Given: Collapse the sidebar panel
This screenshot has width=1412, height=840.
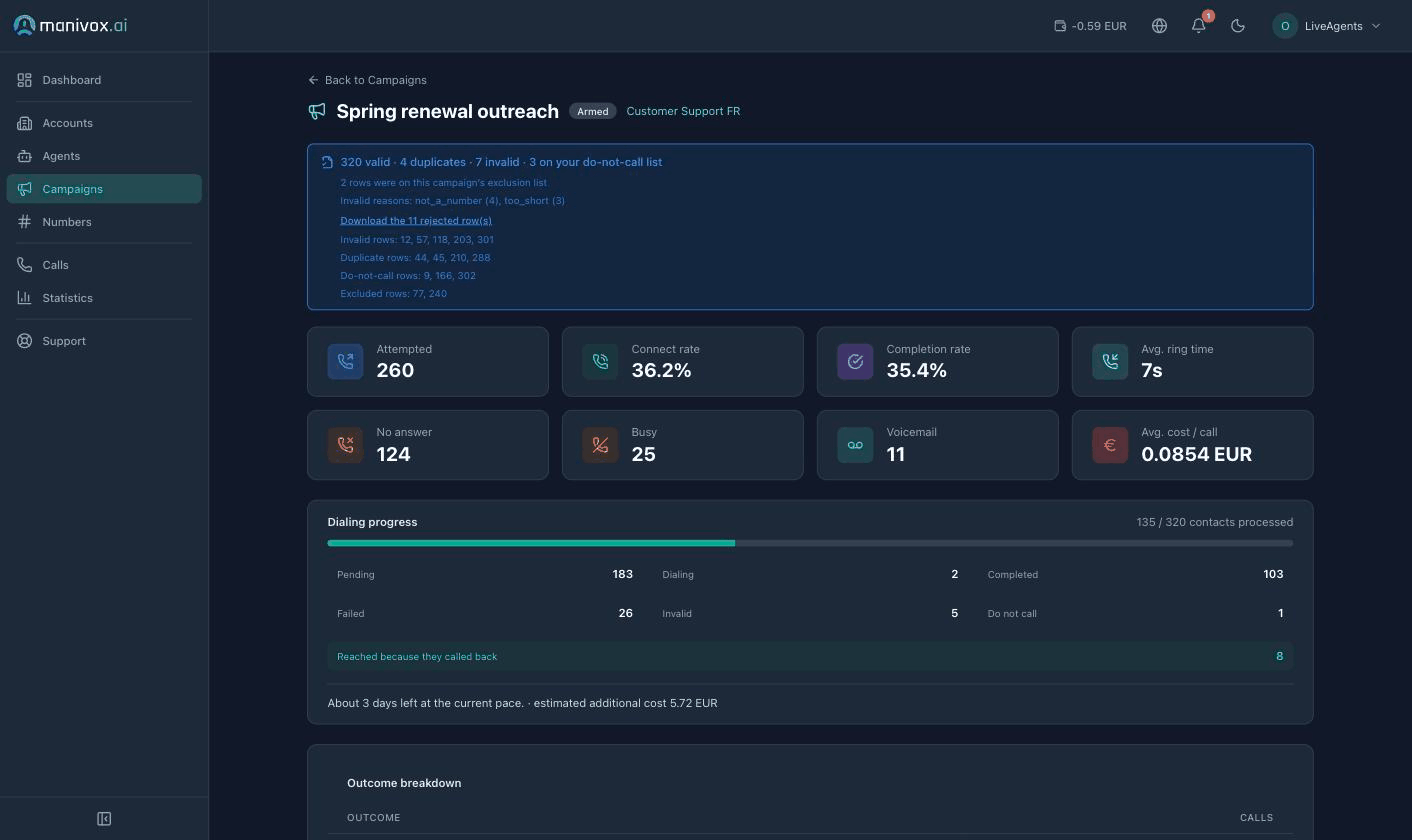Looking at the screenshot, I should pyautogui.click(x=104, y=819).
